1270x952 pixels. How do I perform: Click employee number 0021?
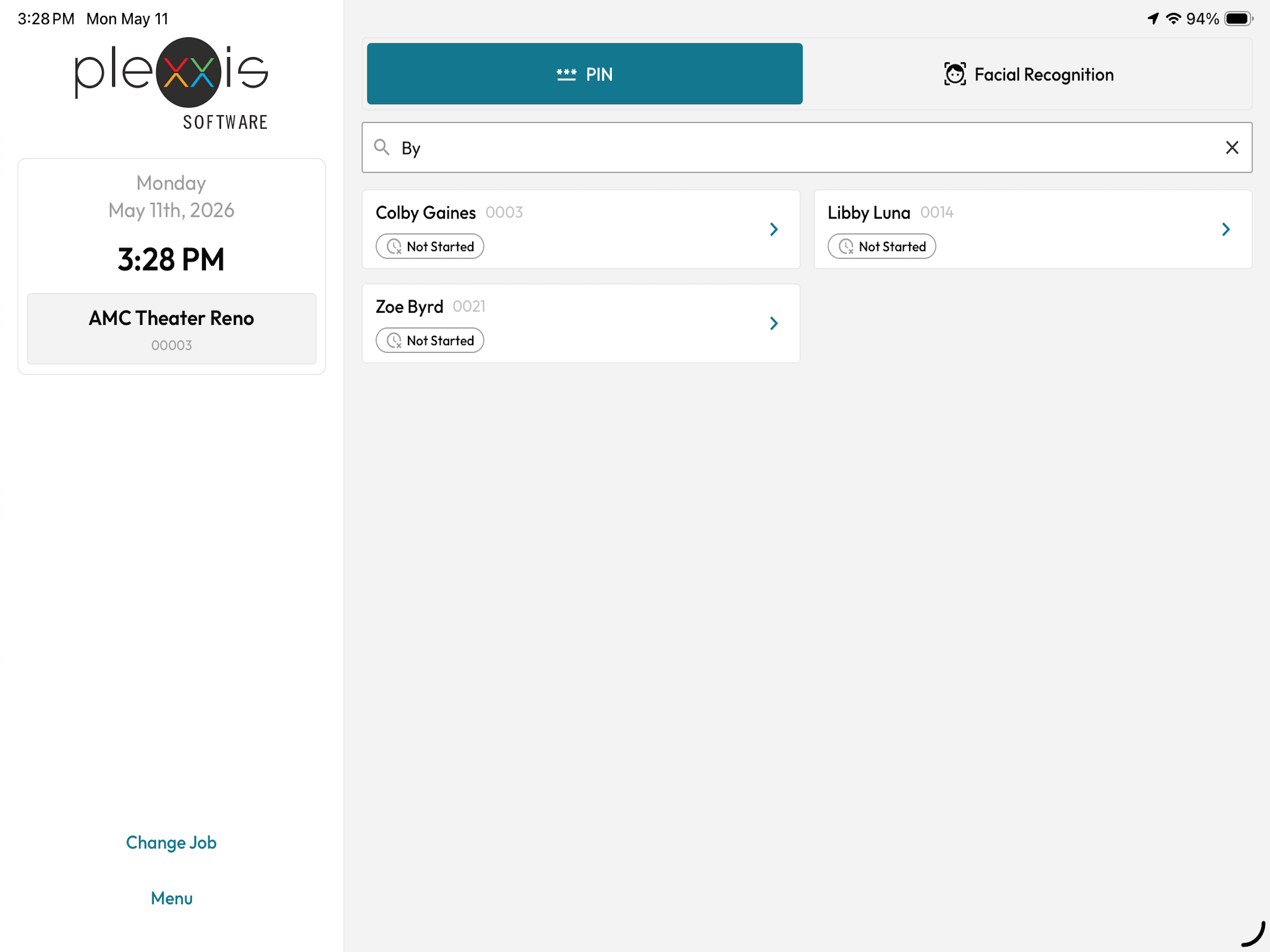469,307
